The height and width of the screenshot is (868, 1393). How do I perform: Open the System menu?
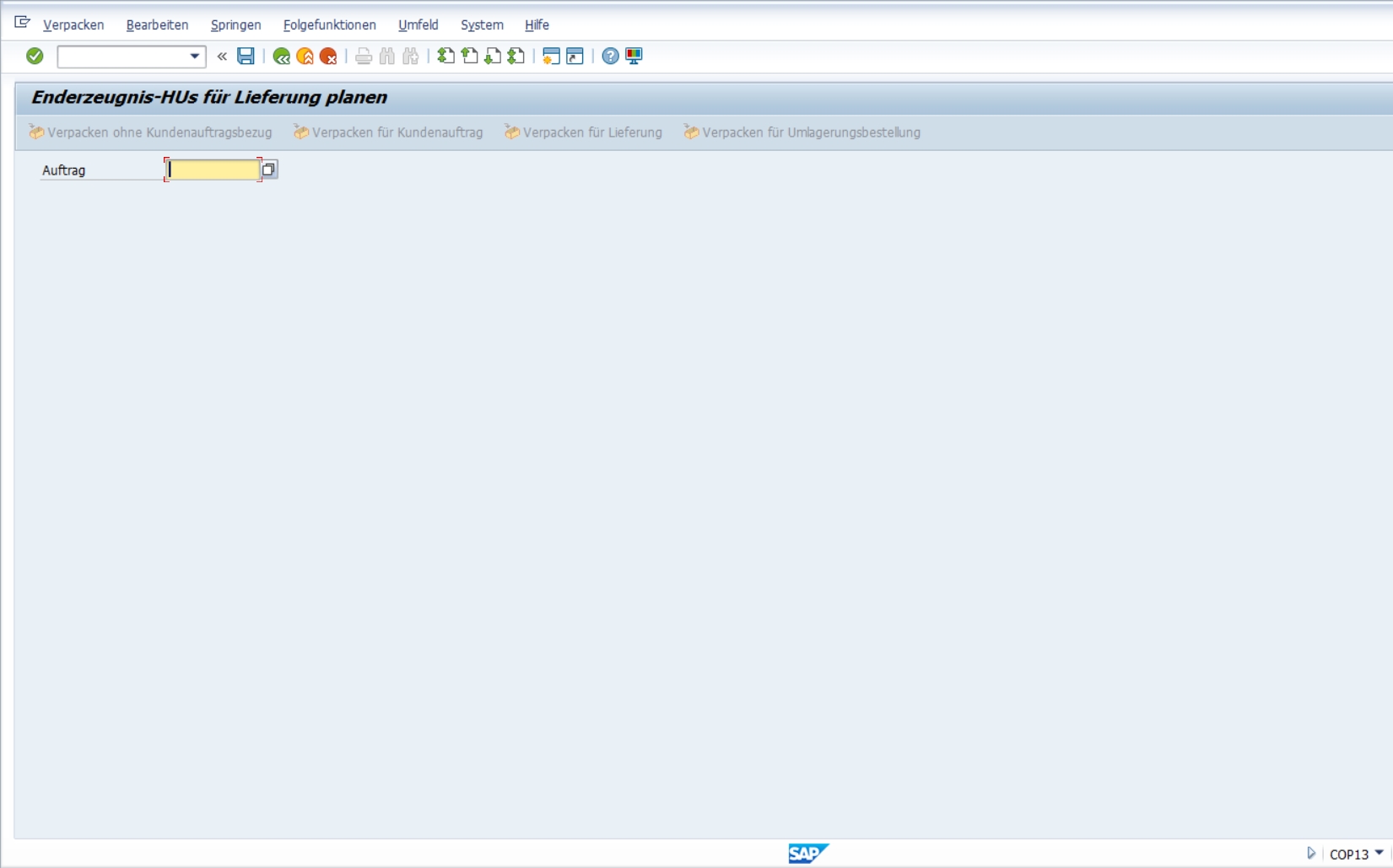click(482, 25)
